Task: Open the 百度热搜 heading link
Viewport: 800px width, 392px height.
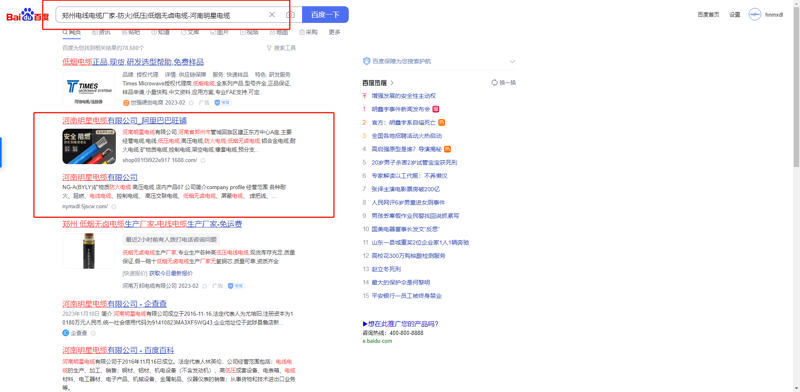Action: tap(378, 82)
